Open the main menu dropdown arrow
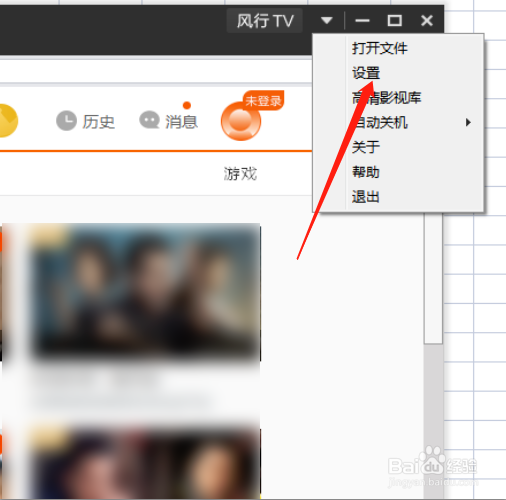 coord(327,21)
